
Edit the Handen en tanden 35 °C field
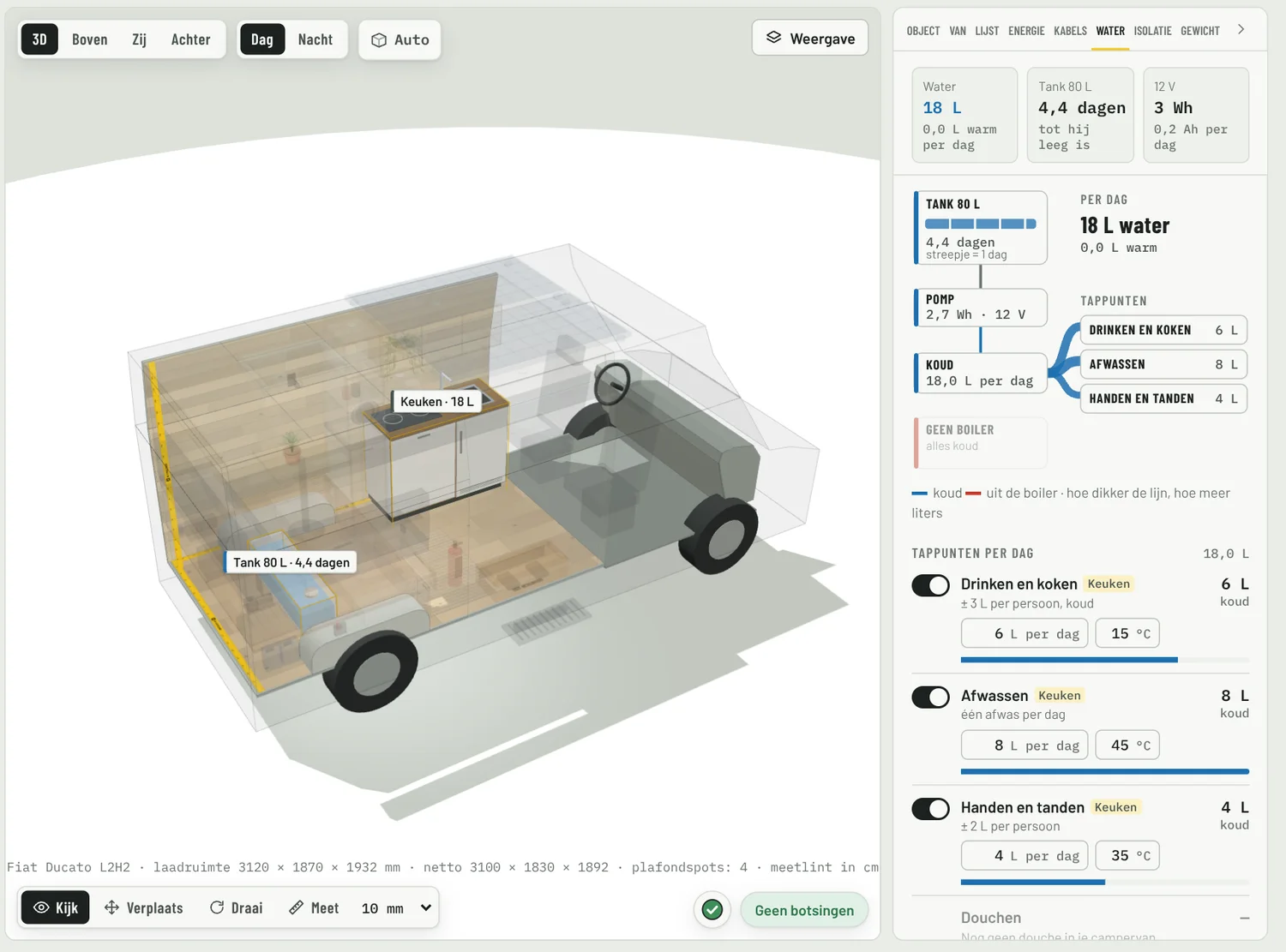pyautogui.click(x=1127, y=855)
